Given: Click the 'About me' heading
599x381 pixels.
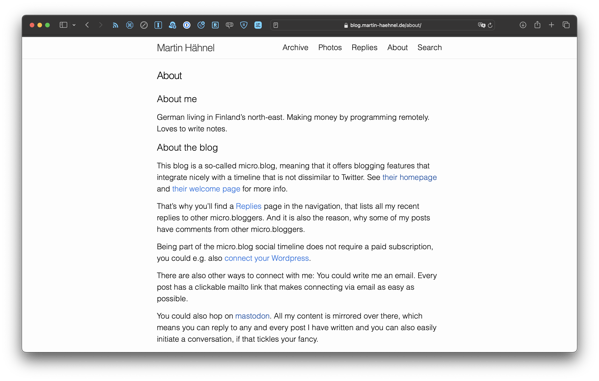Looking at the screenshot, I should coord(176,99).
